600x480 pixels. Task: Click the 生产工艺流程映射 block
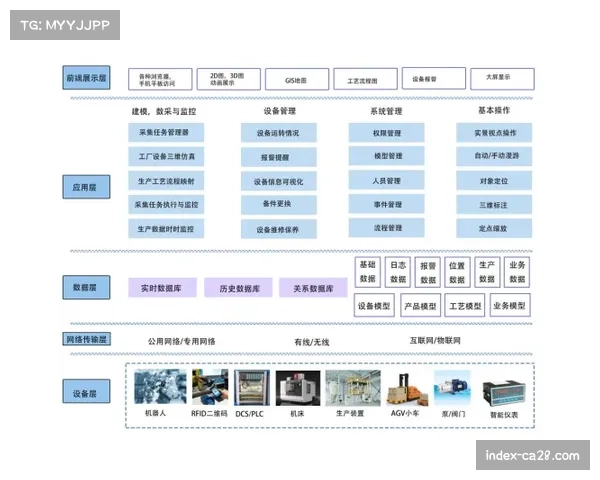[x=166, y=181]
